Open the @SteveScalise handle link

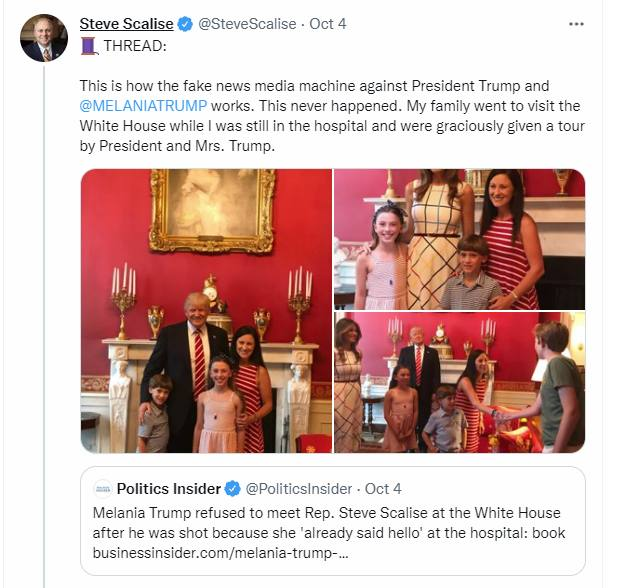pyautogui.click(x=247, y=24)
